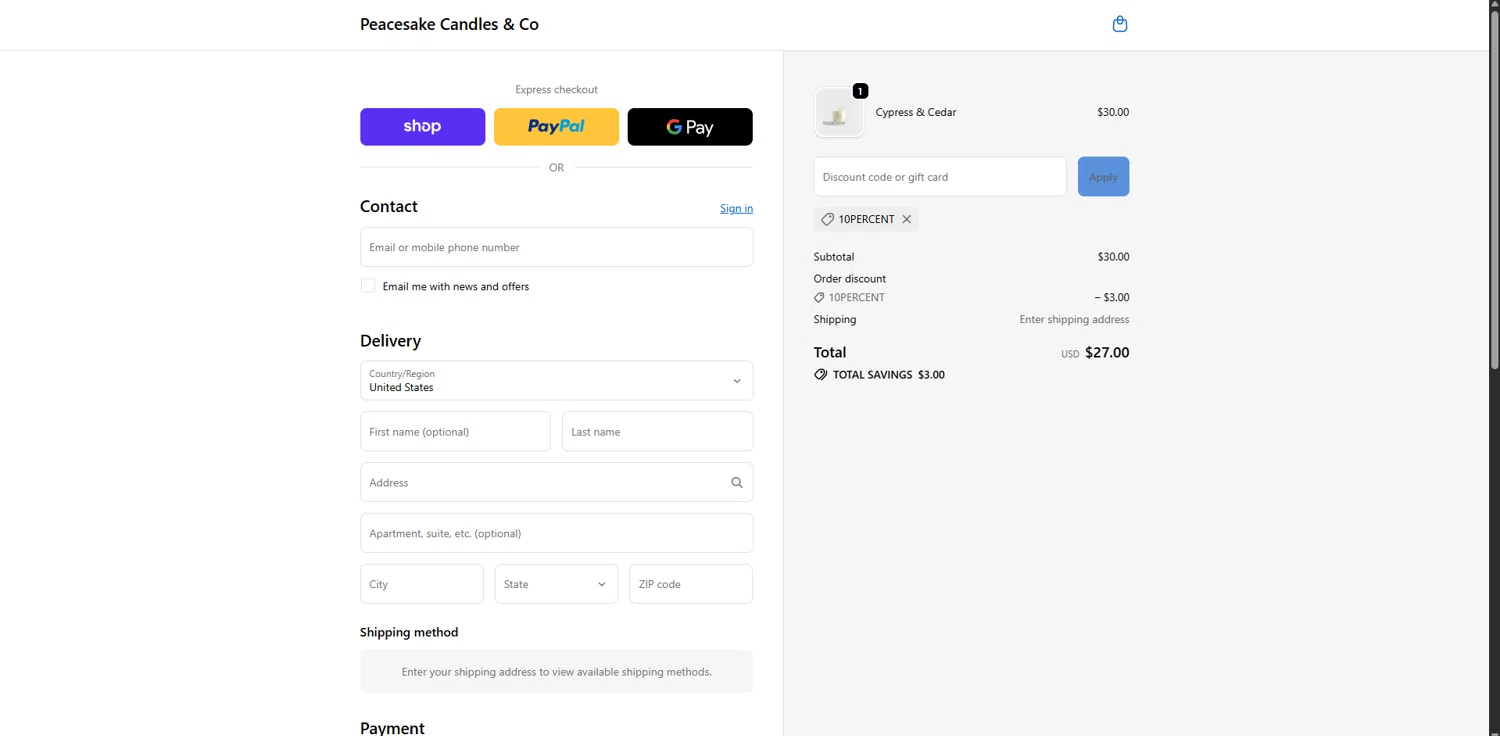The width and height of the screenshot is (1500, 736).
Task: Choose Google Pay express checkout
Action: click(x=690, y=127)
